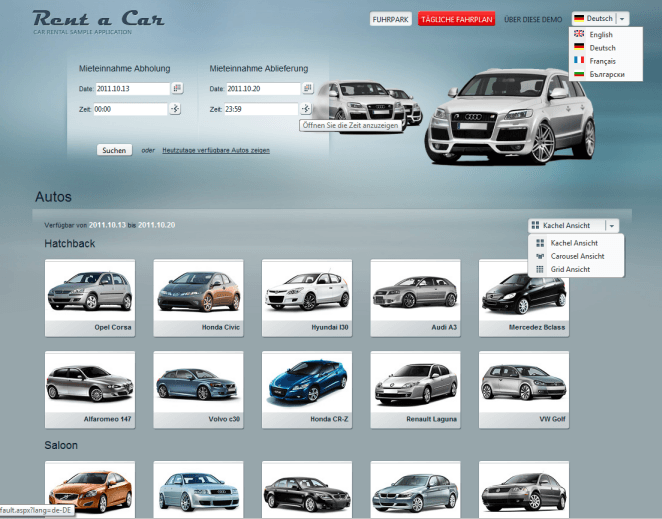Open the FUHRPARK page
The image size is (662, 519).
(x=391, y=19)
